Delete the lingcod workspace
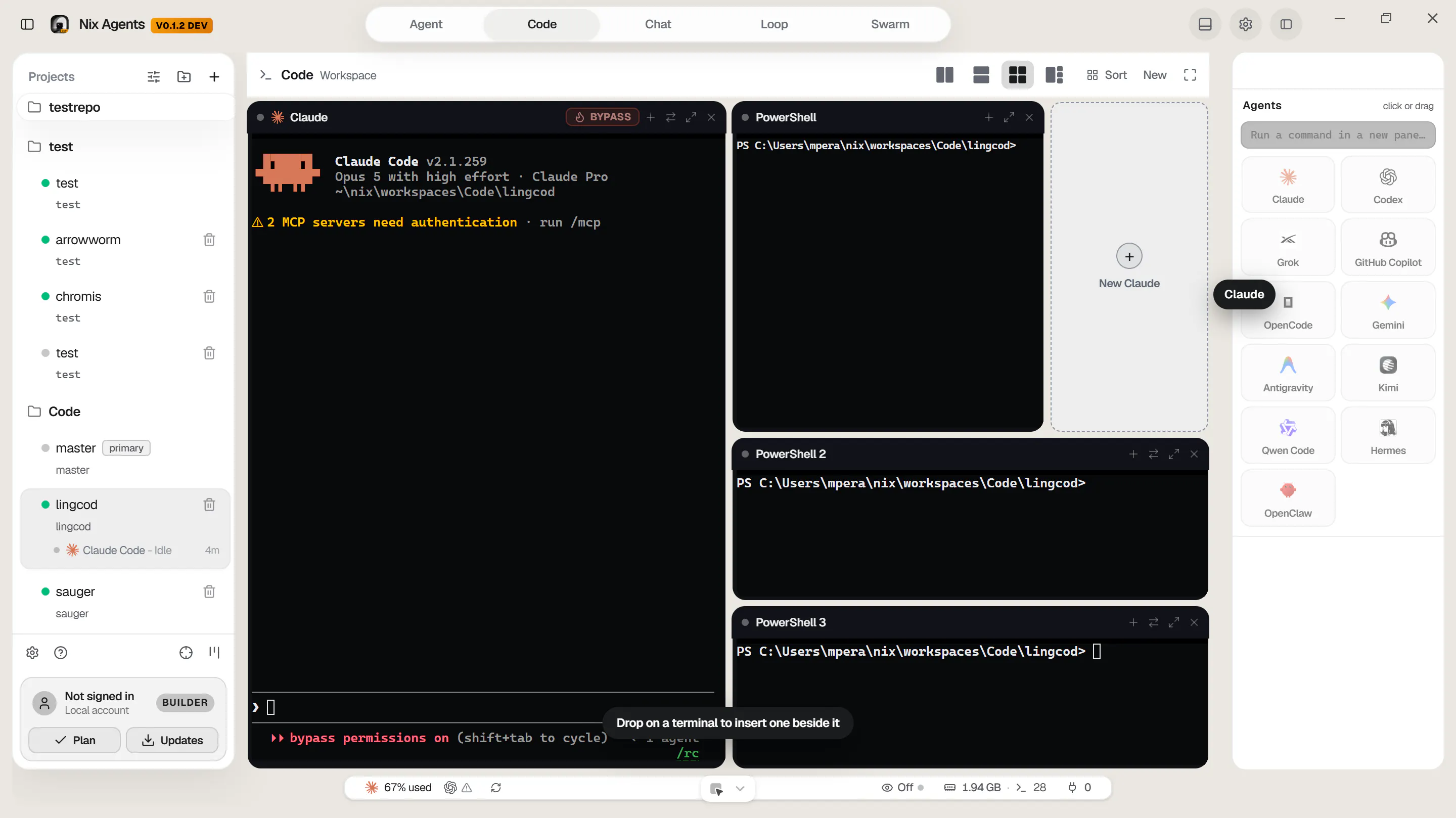Screen dimensions: 1456x818 pyautogui.click(x=209, y=504)
